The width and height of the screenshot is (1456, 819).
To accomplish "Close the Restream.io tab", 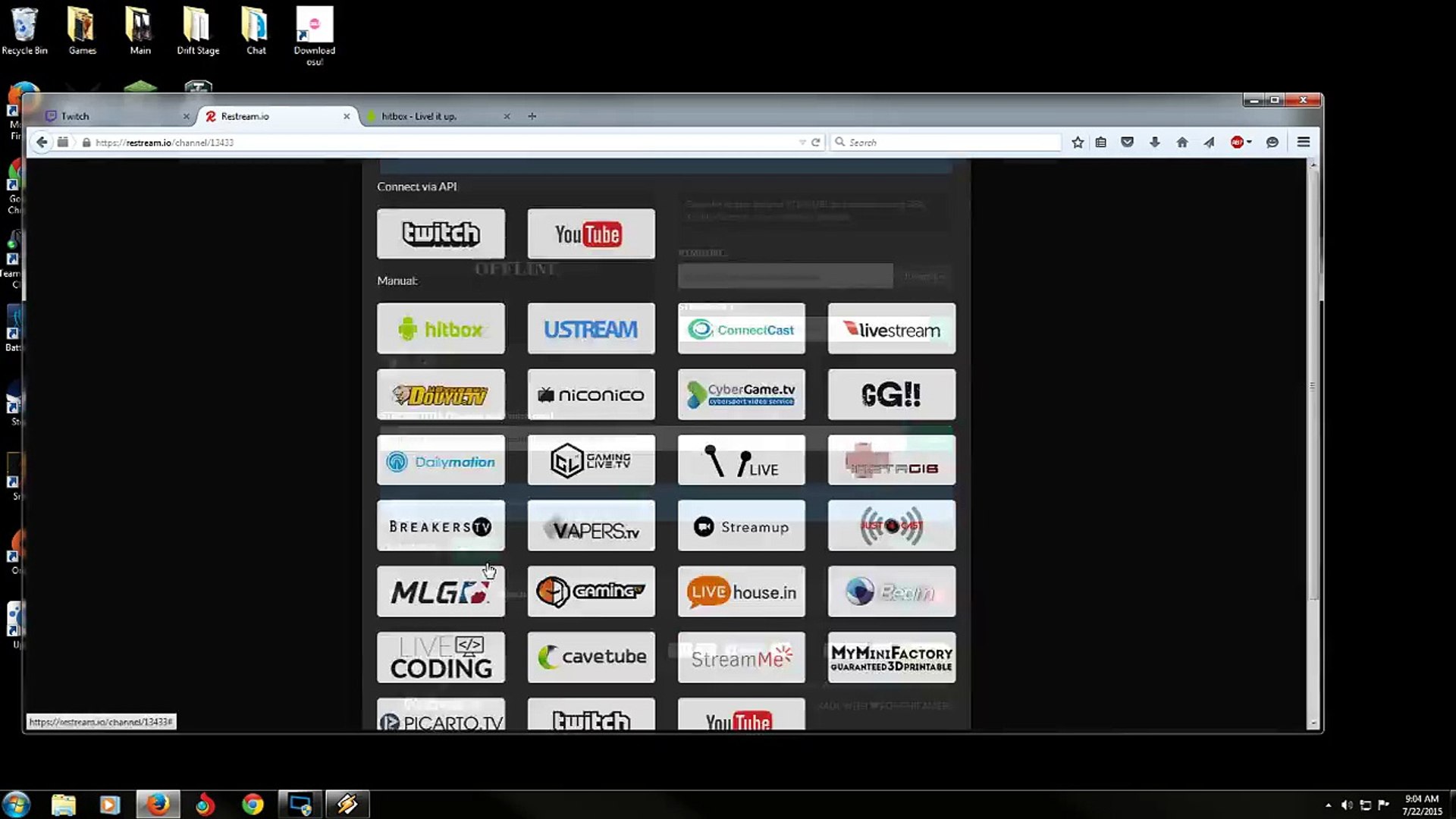I will point(347,116).
